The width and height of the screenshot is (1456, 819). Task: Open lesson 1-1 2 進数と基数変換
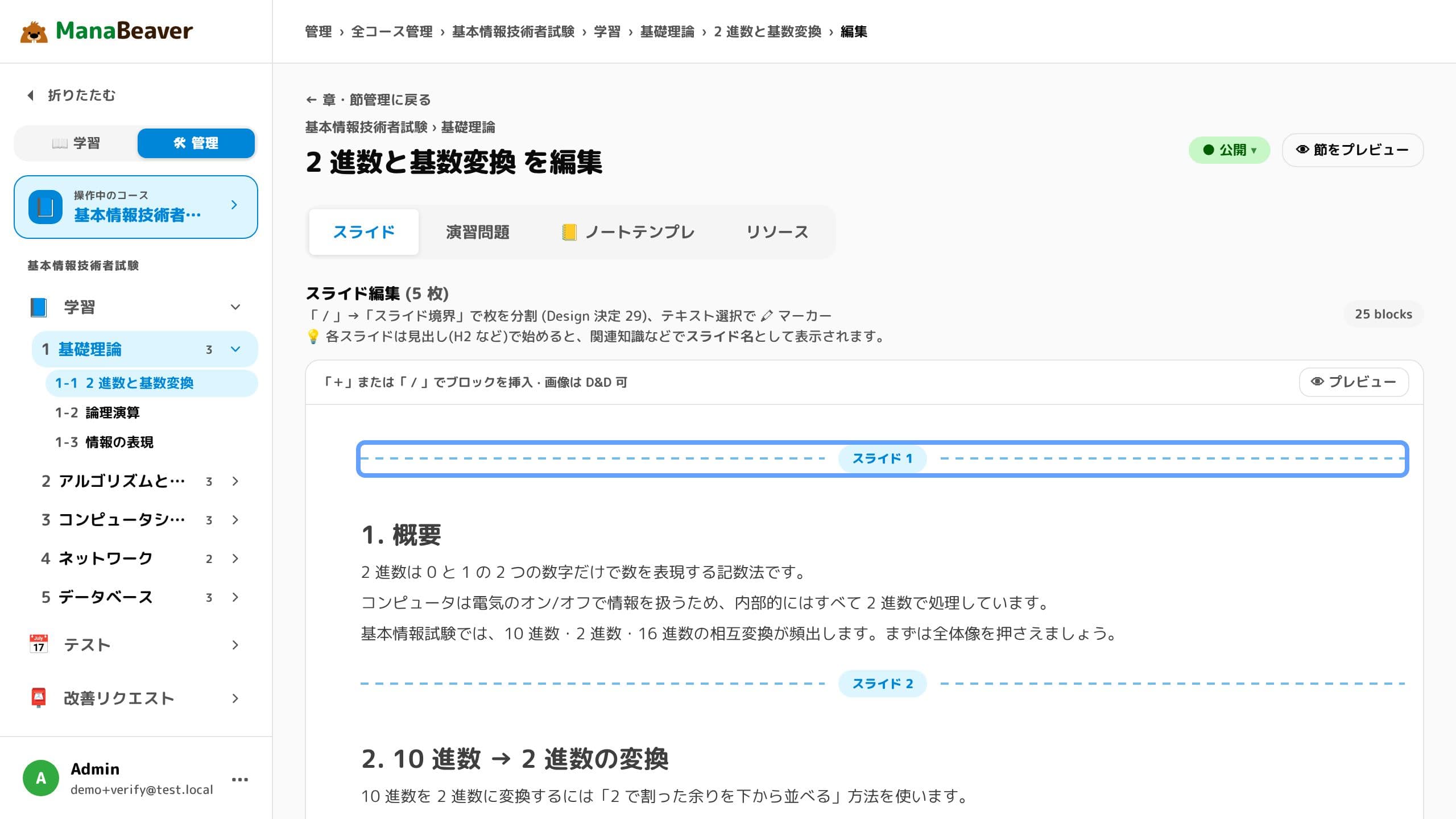(151, 383)
